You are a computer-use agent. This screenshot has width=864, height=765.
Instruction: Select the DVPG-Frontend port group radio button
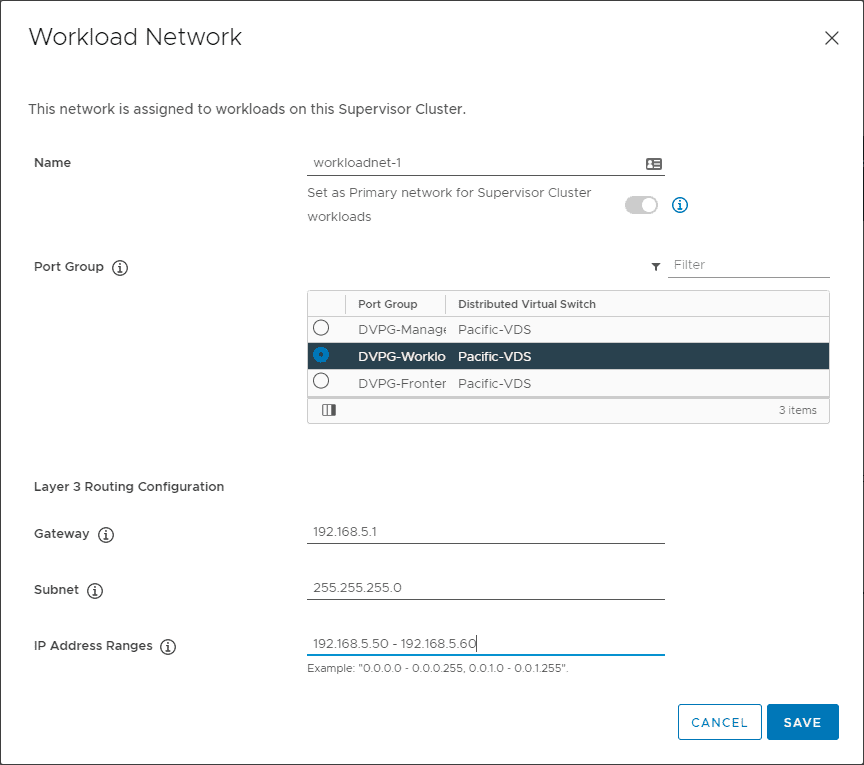point(321,381)
